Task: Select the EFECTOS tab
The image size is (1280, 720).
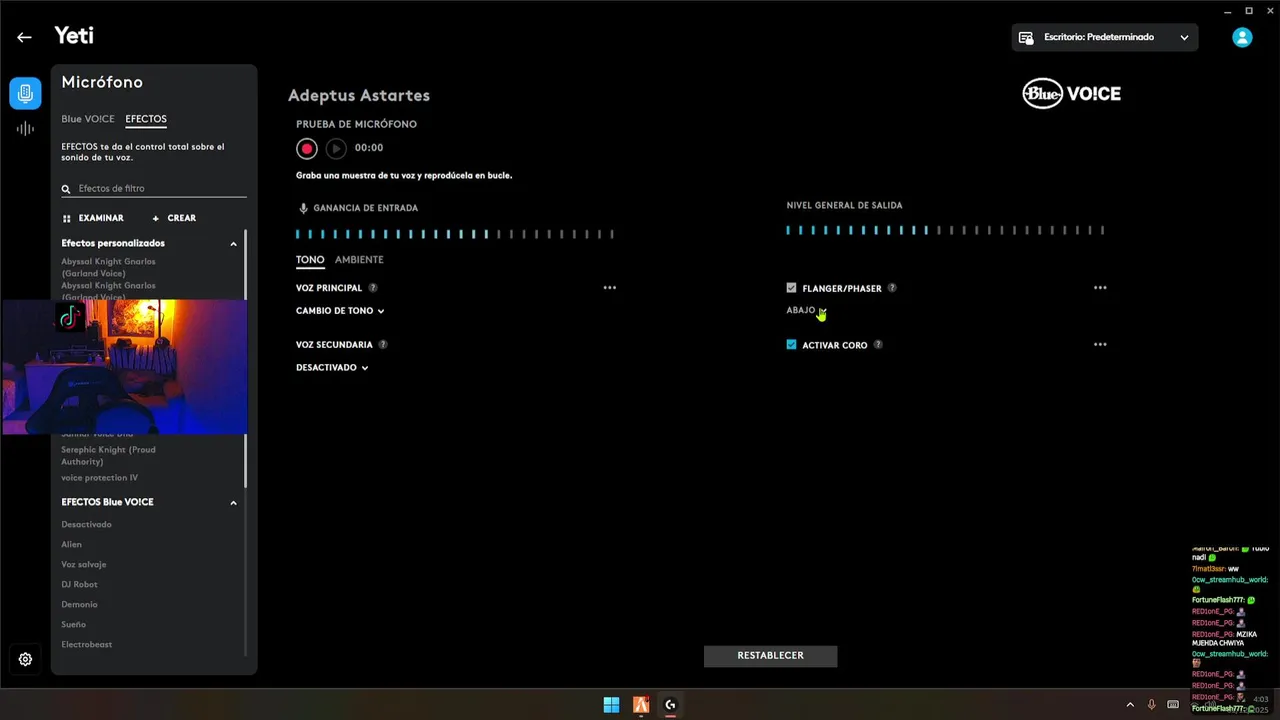Action: point(146,119)
